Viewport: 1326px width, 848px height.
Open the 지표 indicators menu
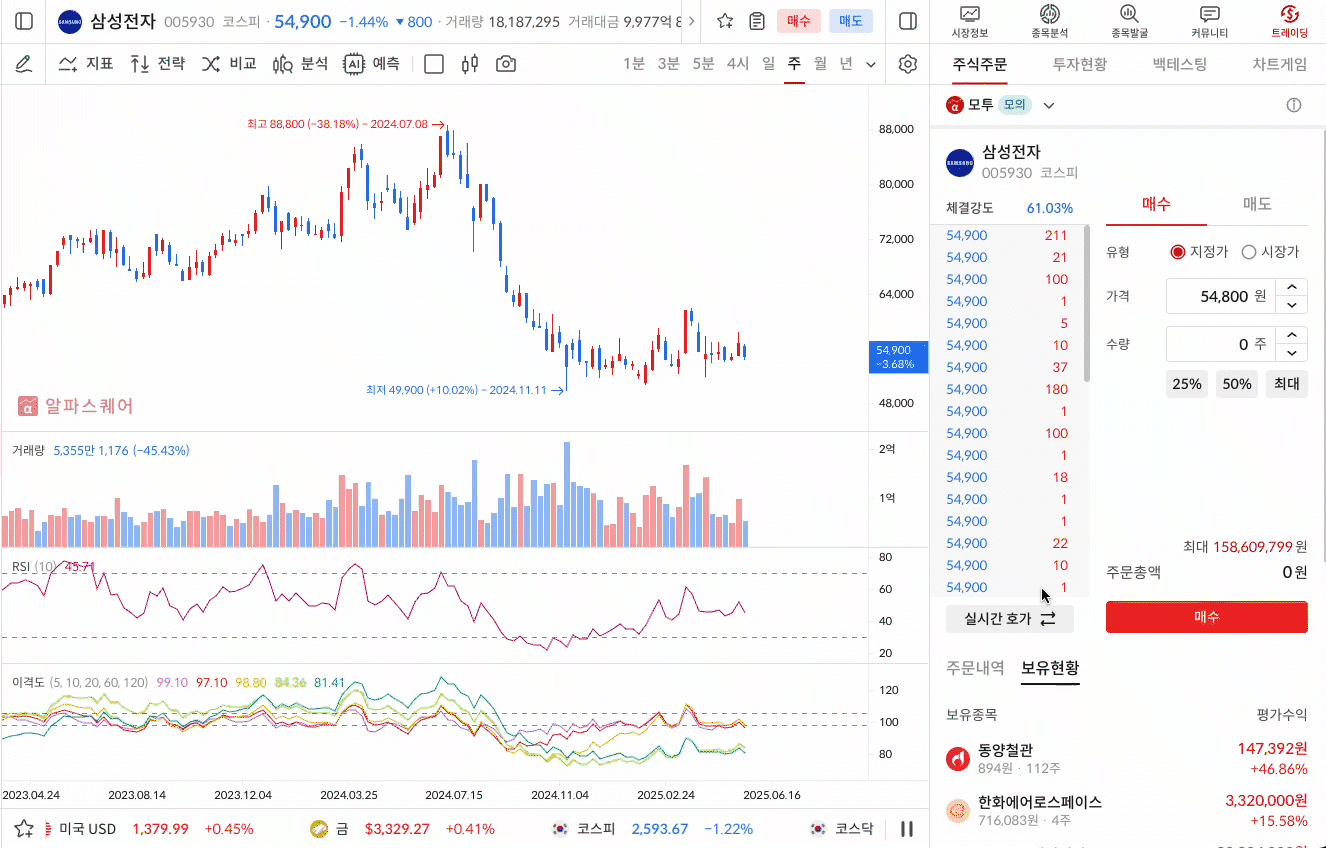tap(85, 64)
